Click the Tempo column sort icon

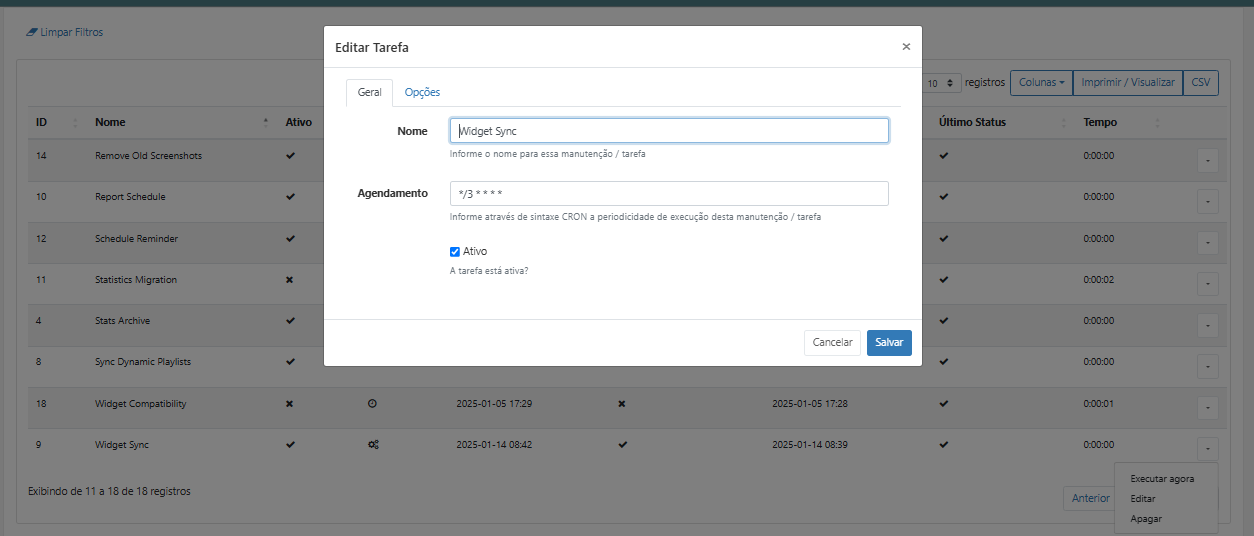tap(1158, 123)
